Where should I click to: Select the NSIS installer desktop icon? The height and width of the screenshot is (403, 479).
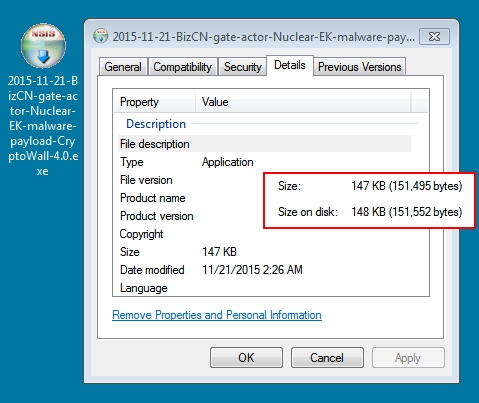click(43, 46)
